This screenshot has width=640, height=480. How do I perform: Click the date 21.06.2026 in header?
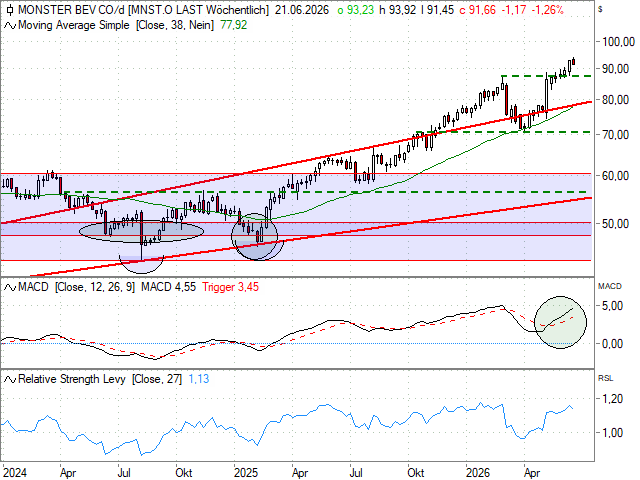point(302,10)
